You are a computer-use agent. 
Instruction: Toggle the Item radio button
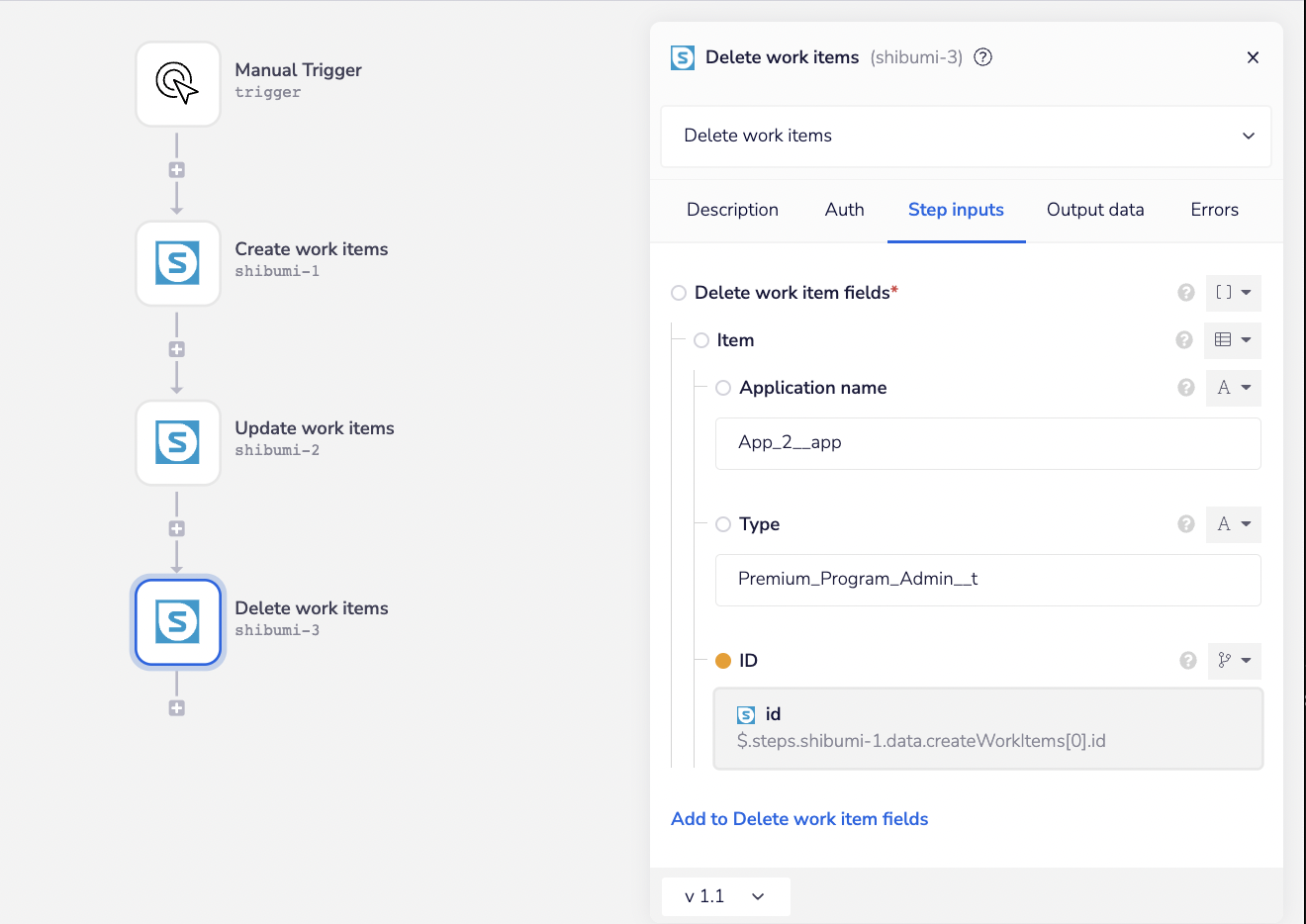pos(701,340)
